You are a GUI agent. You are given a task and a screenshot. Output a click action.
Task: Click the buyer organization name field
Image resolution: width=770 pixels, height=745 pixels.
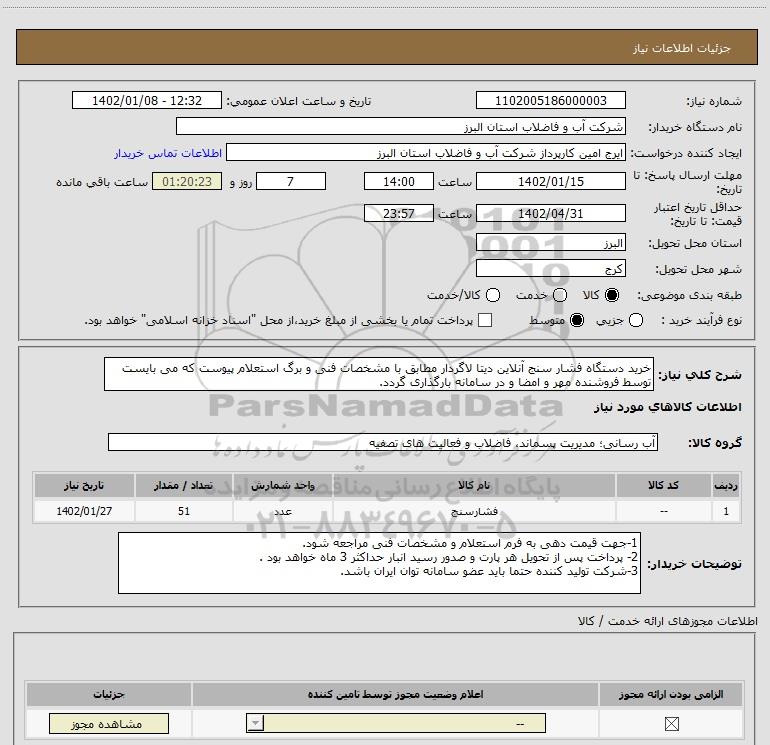point(401,126)
